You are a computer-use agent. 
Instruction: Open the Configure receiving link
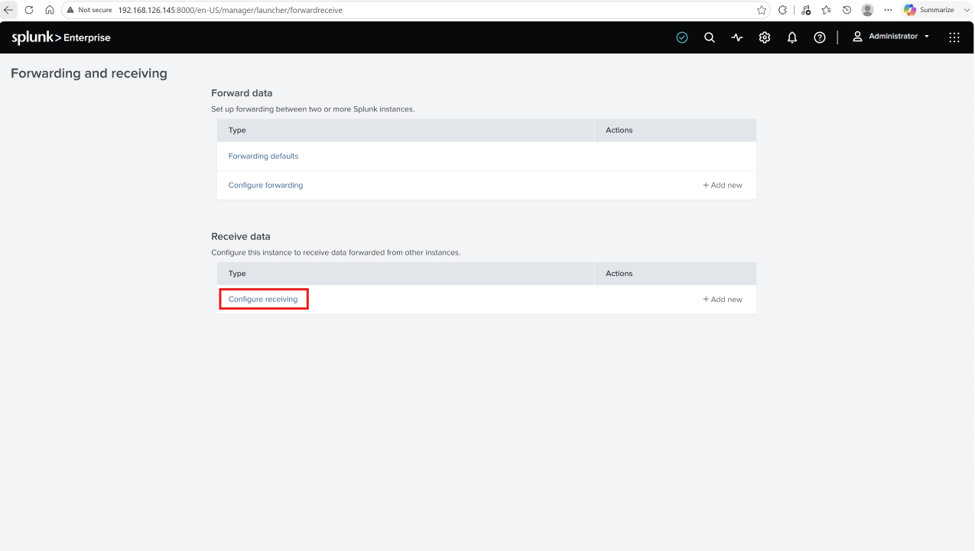[x=263, y=299]
